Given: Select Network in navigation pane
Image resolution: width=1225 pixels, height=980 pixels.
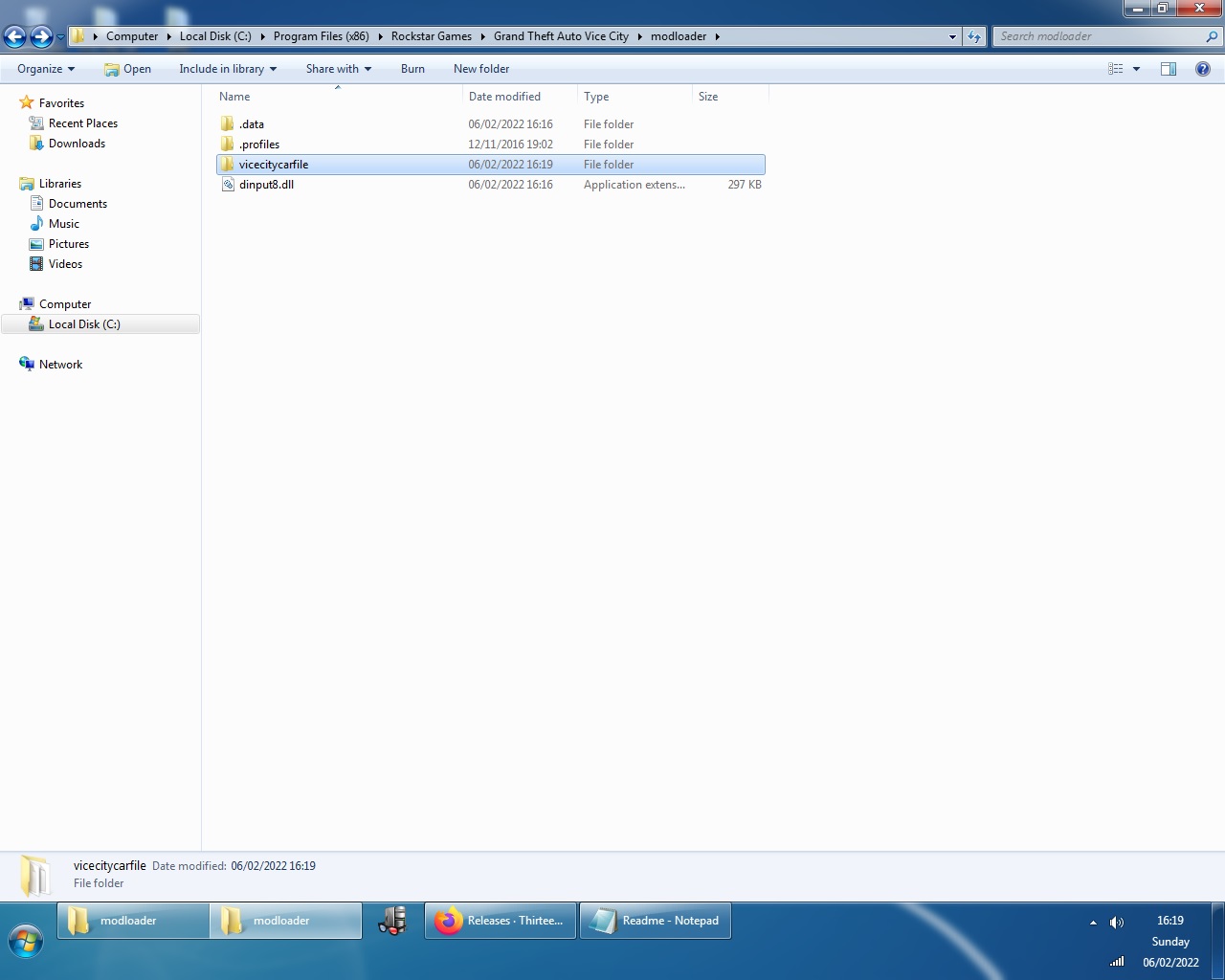Looking at the screenshot, I should (x=60, y=365).
